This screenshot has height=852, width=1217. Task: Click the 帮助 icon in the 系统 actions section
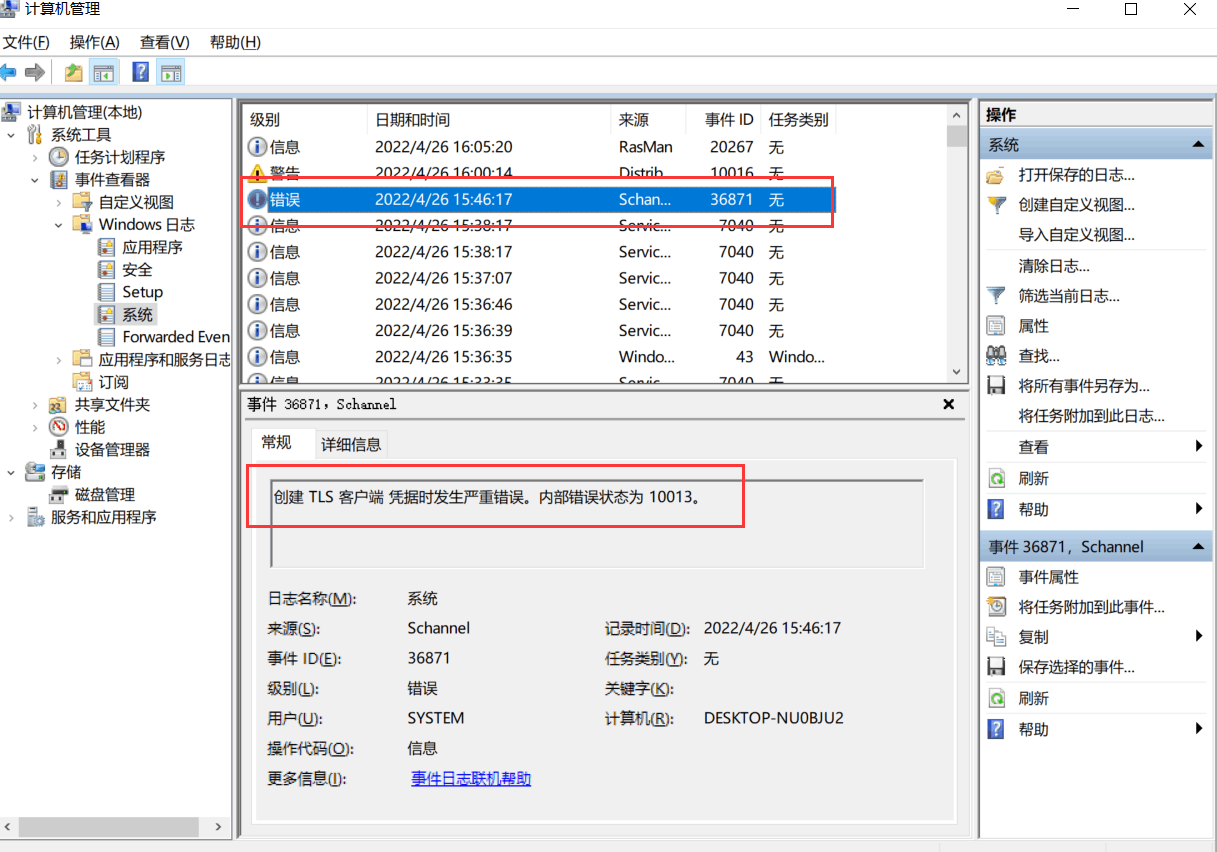point(996,509)
